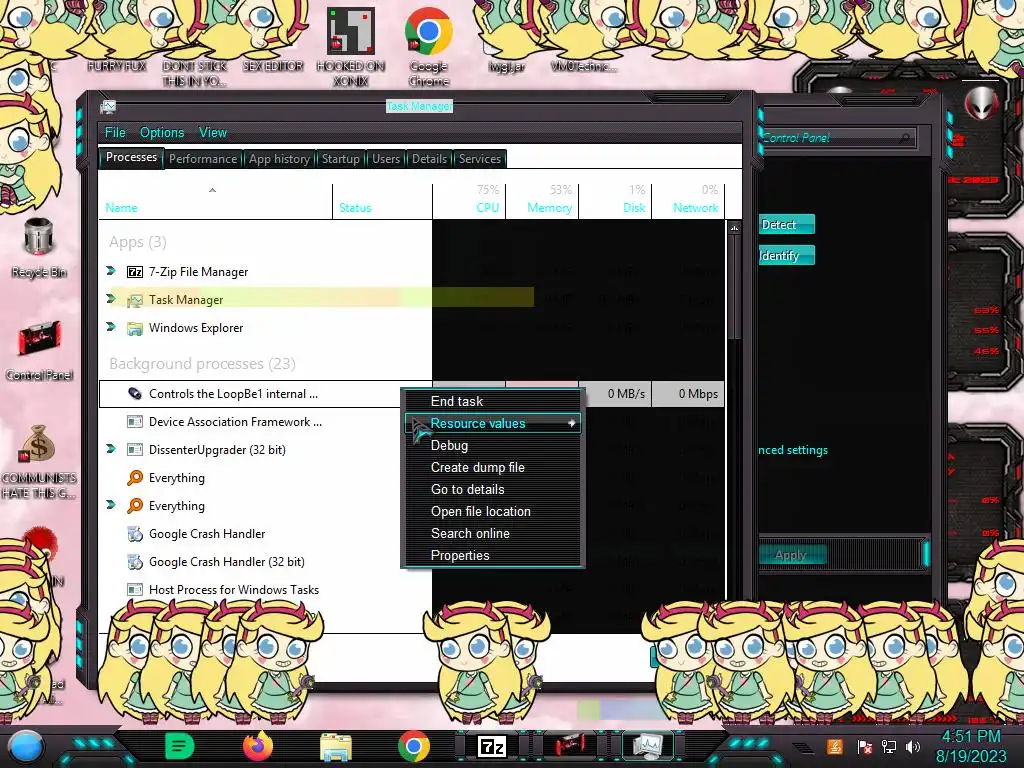
Task: Choose Search online in context menu
Action: [492, 534]
